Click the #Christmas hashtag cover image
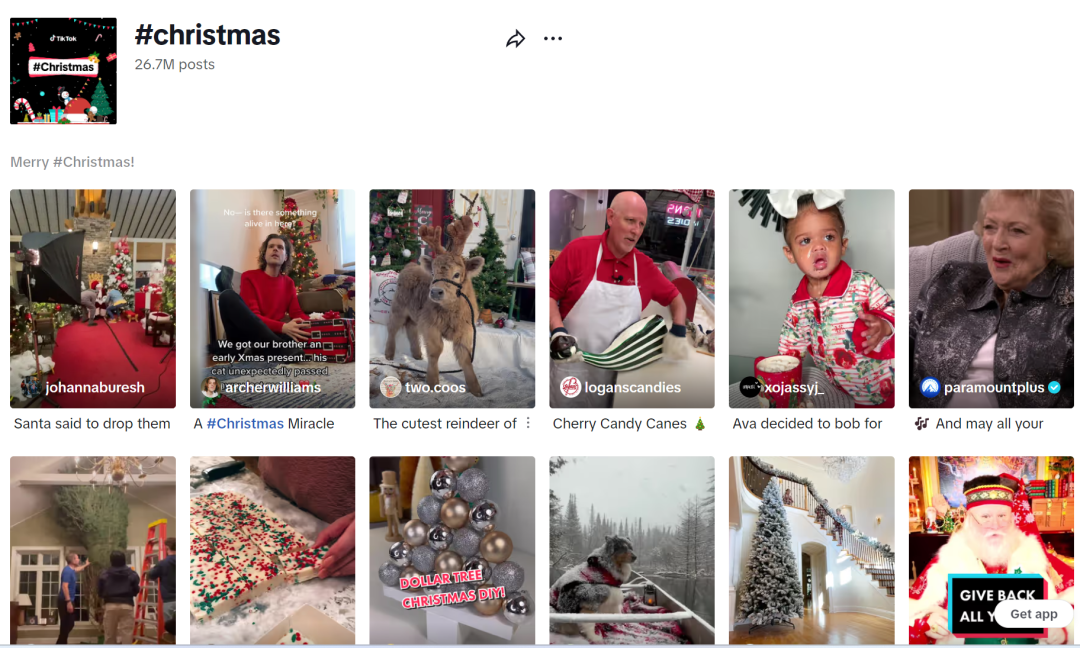This screenshot has width=1080, height=648. coord(63,71)
